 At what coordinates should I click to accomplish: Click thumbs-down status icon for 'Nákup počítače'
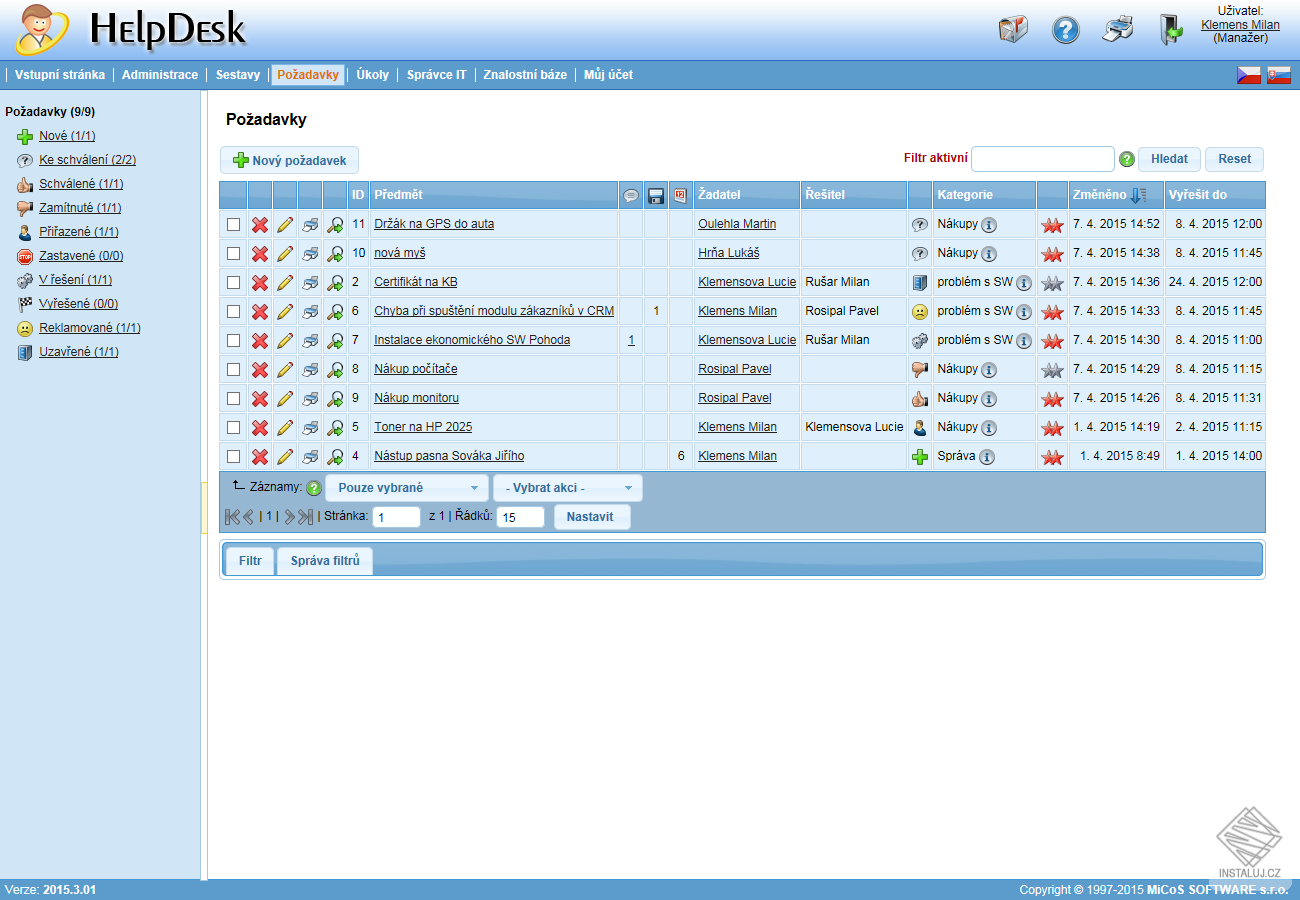(x=920, y=370)
